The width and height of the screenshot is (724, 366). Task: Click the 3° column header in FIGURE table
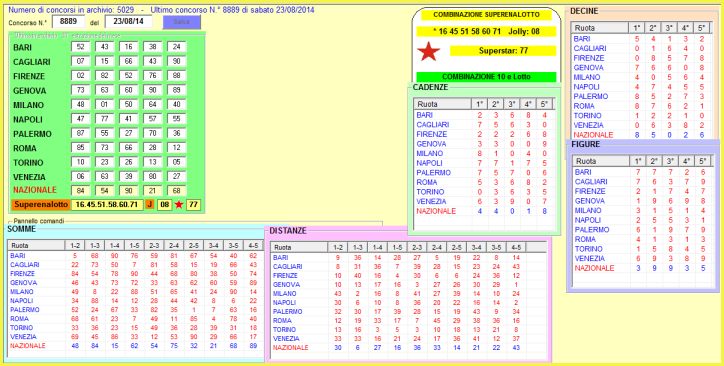[670, 162]
